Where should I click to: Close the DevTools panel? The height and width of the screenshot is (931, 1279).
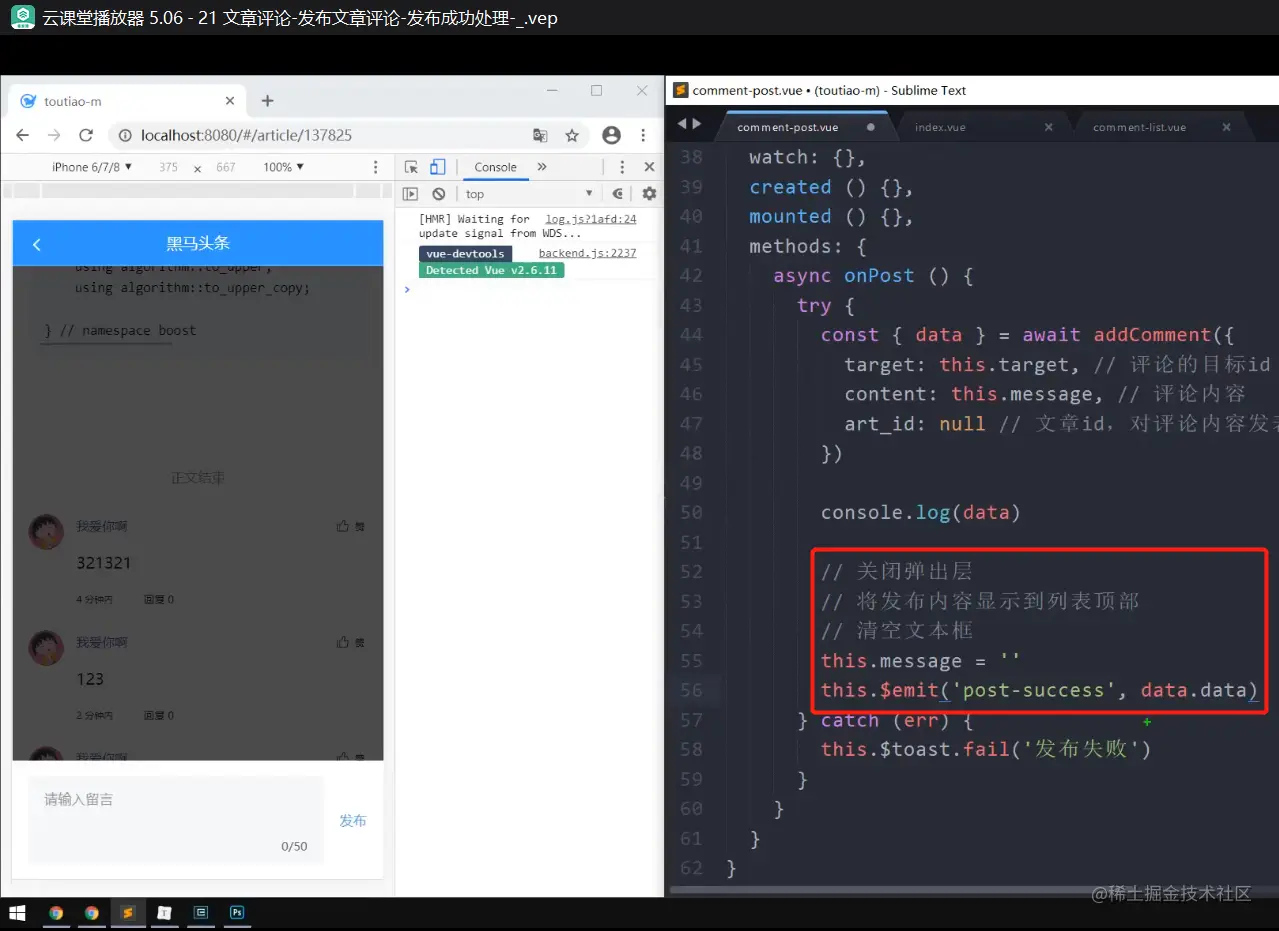649,167
